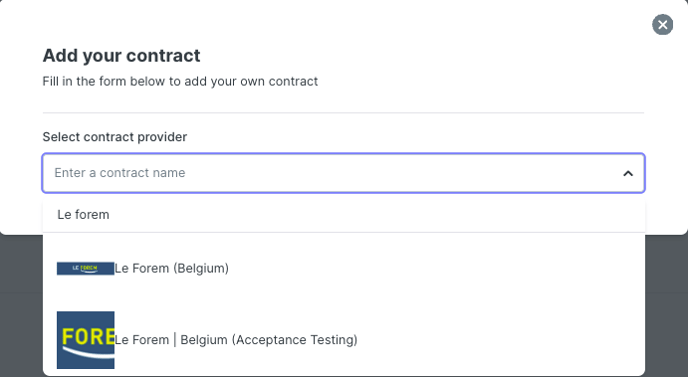Select the Le forem suggestion
Screen dimensions: 688x377
tap(344, 215)
